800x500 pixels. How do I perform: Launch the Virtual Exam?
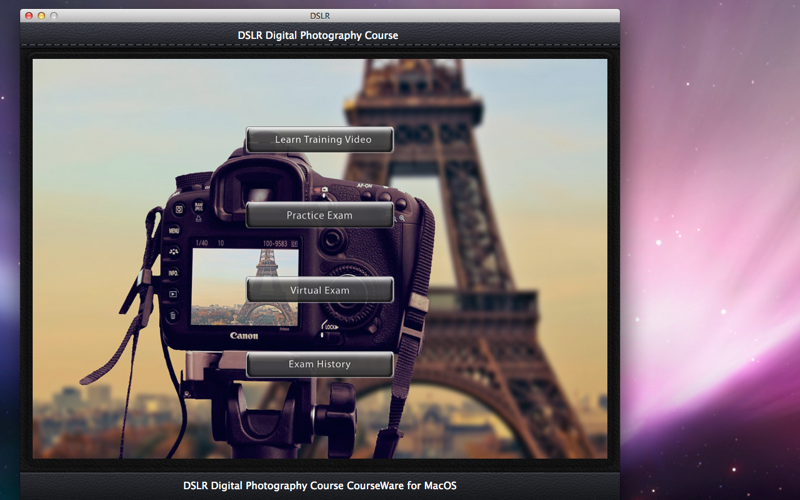click(x=320, y=290)
